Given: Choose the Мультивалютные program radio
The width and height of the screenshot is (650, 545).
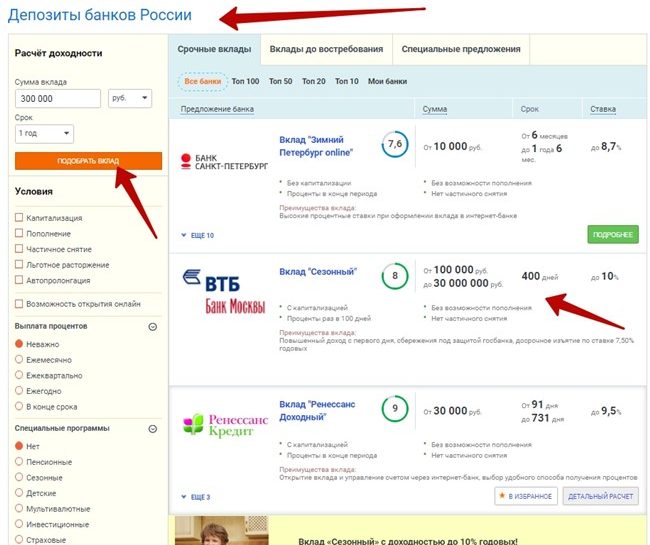Looking at the screenshot, I should tap(19, 508).
